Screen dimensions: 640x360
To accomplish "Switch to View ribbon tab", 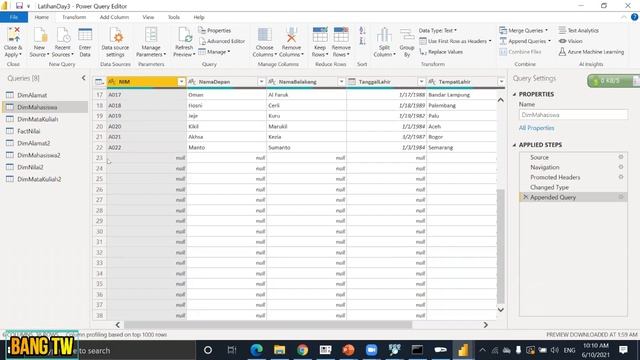I will click(148, 17).
